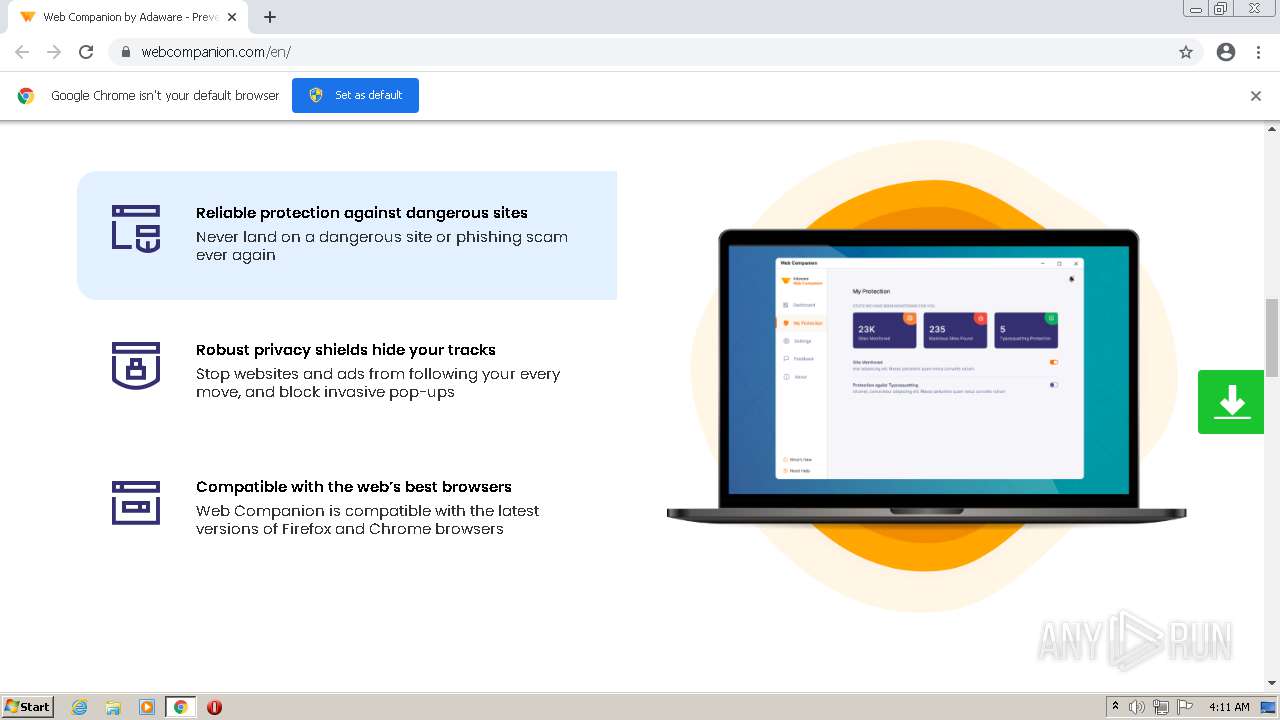Open the Chrome profile avatar menu

[1226, 52]
